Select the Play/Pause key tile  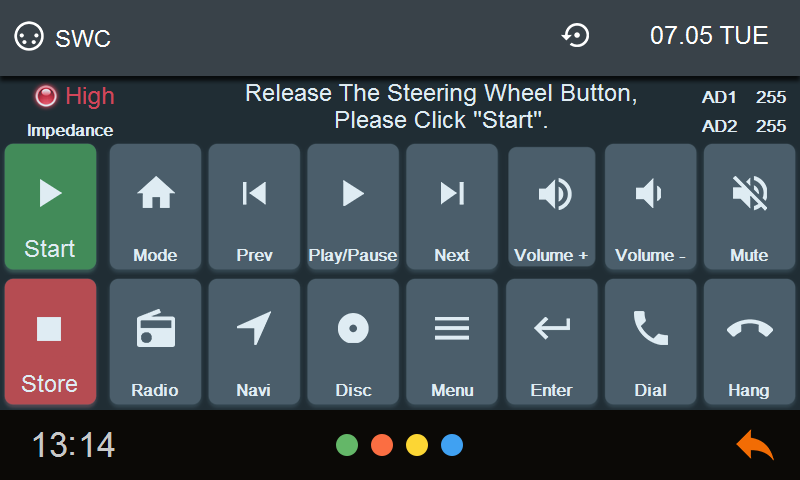pyautogui.click(x=353, y=207)
